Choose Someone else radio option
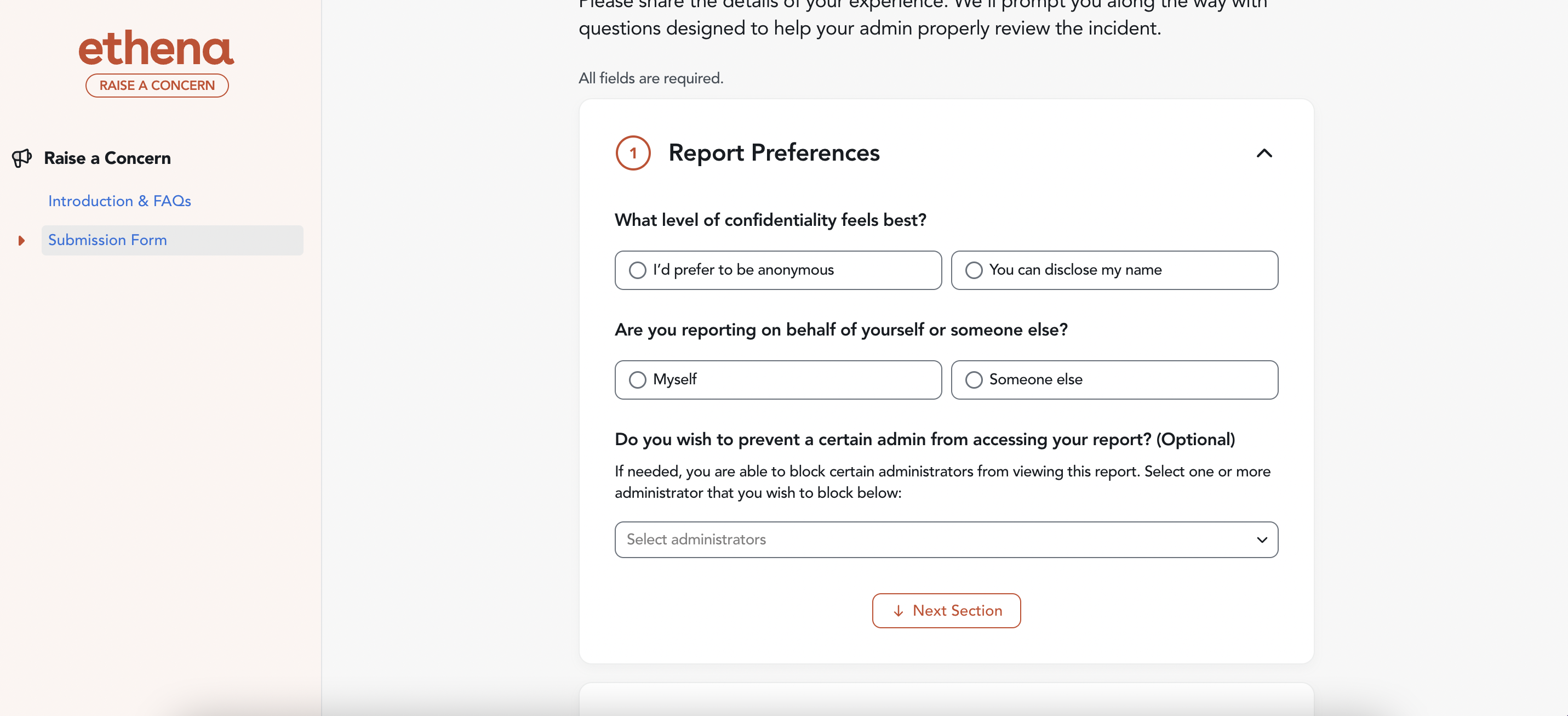 (x=1114, y=379)
